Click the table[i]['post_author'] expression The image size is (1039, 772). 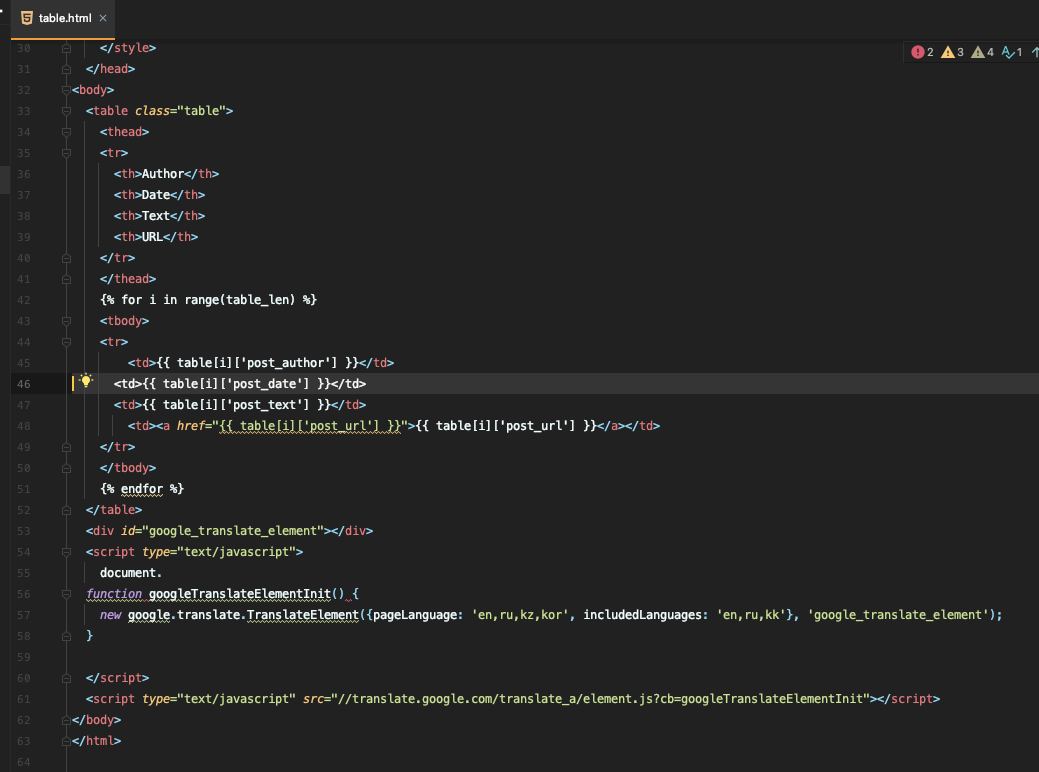pos(257,362)
